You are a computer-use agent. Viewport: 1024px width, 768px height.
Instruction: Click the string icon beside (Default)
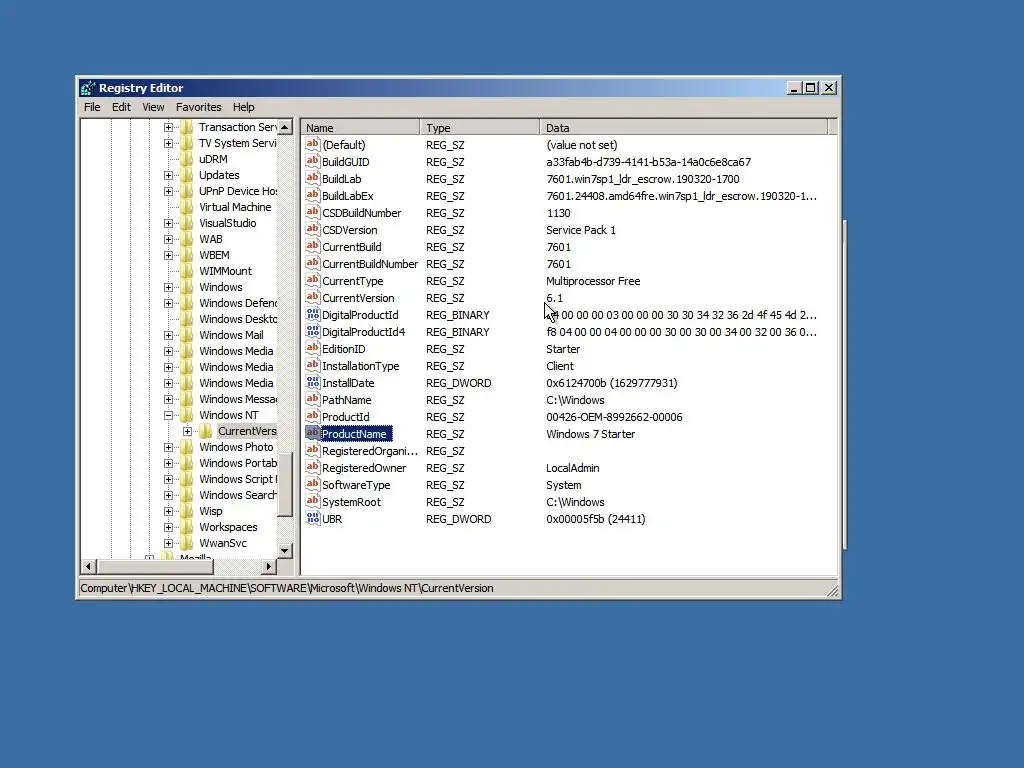coord(313,144)
